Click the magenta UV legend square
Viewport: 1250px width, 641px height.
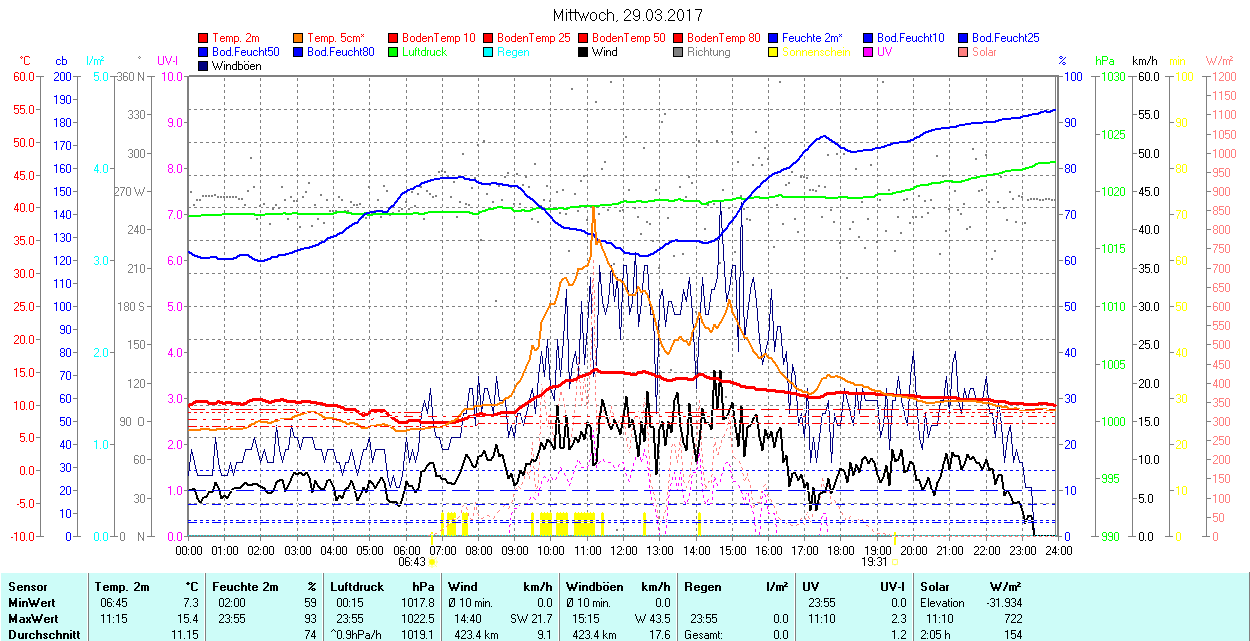tap(869, 52)
